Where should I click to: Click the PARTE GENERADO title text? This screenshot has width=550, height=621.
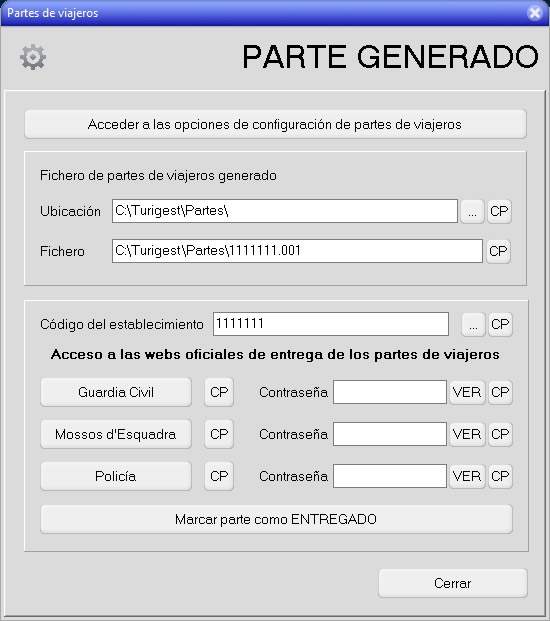[x=390, y=57]
